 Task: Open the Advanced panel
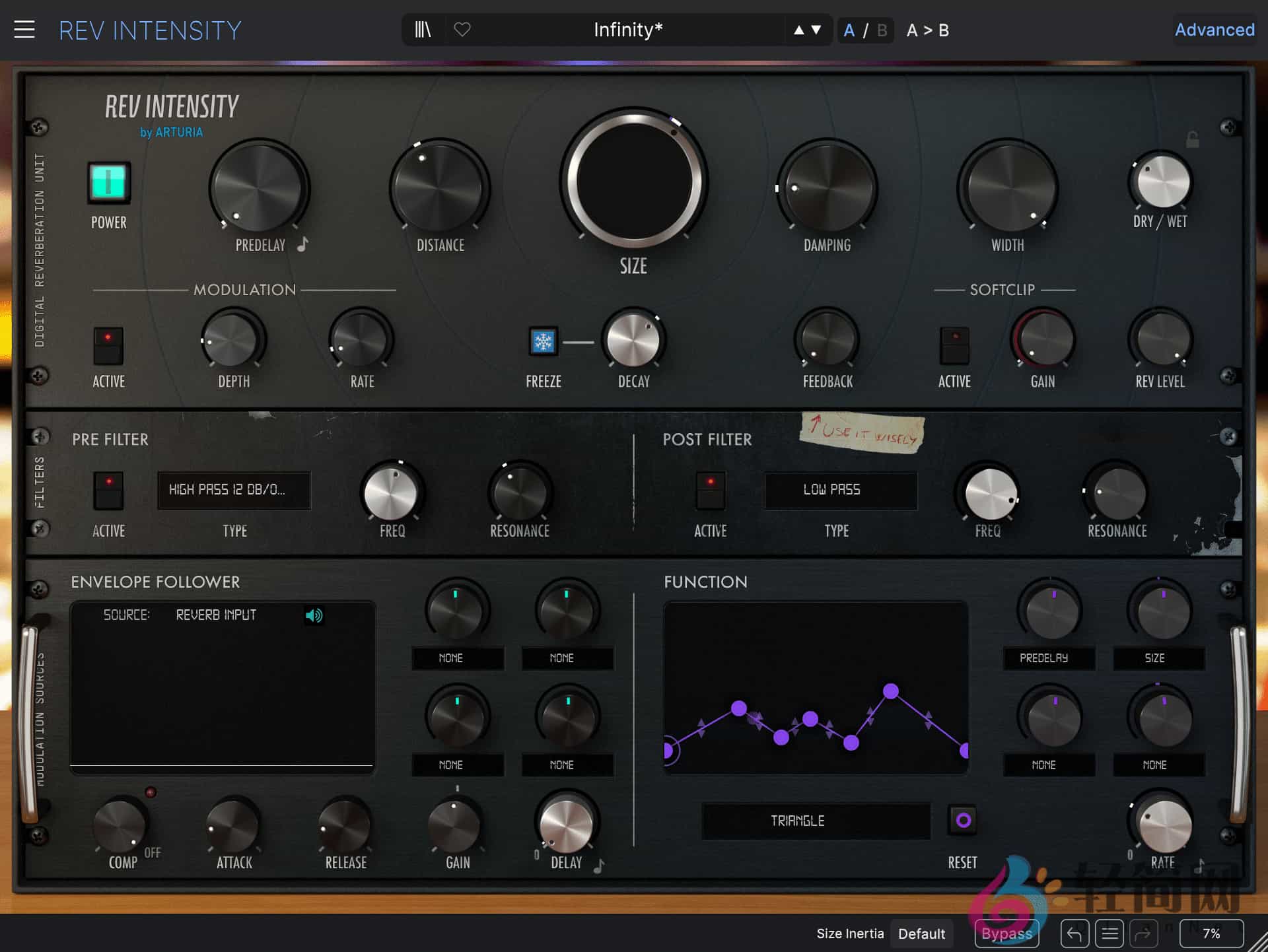(x=1214, y=30)
